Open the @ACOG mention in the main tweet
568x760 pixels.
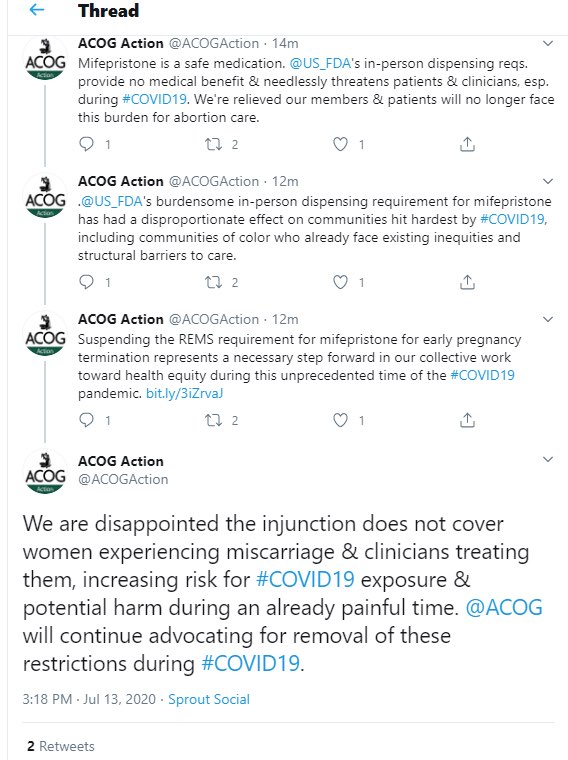[504, 608]
